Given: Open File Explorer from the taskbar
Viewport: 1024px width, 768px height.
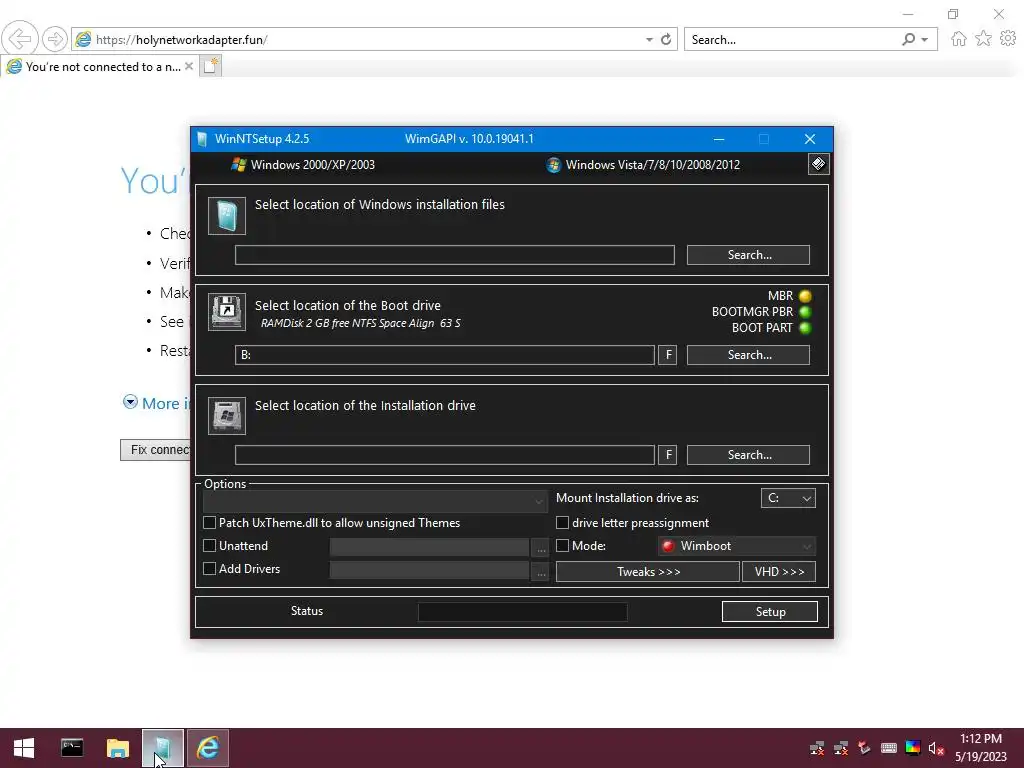Looking at the screenshot, I should coord(118,748).
